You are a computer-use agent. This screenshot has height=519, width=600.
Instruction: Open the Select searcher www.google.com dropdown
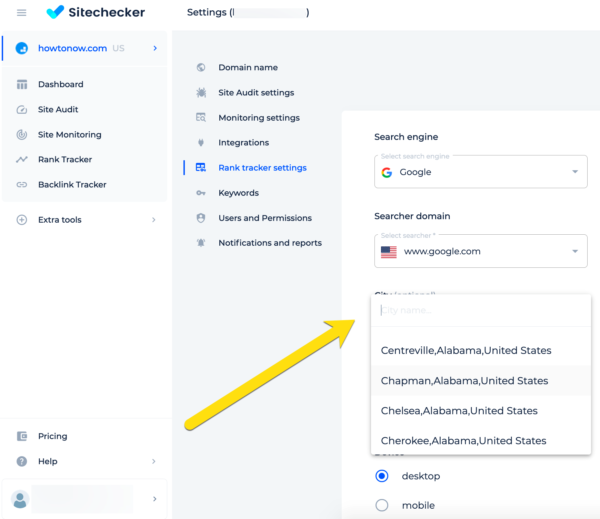coord(481,251)
